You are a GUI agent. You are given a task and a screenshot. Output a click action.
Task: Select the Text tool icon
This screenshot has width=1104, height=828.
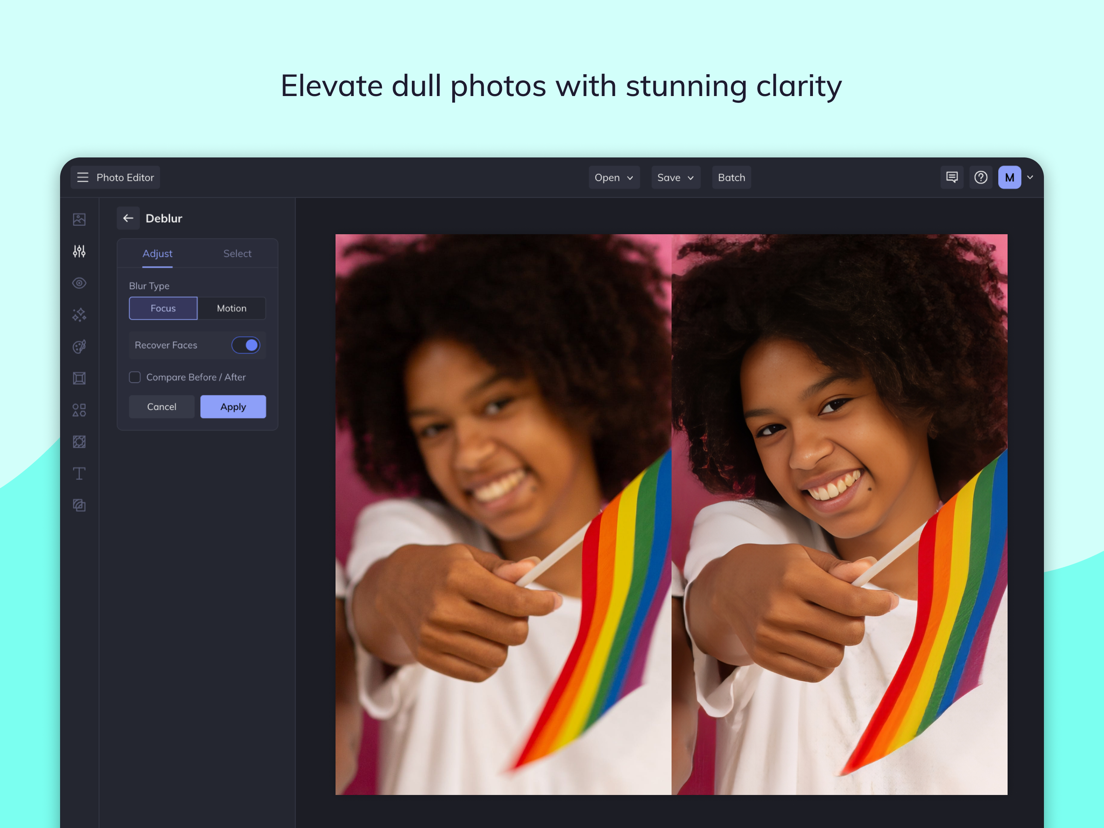(80, 473)
